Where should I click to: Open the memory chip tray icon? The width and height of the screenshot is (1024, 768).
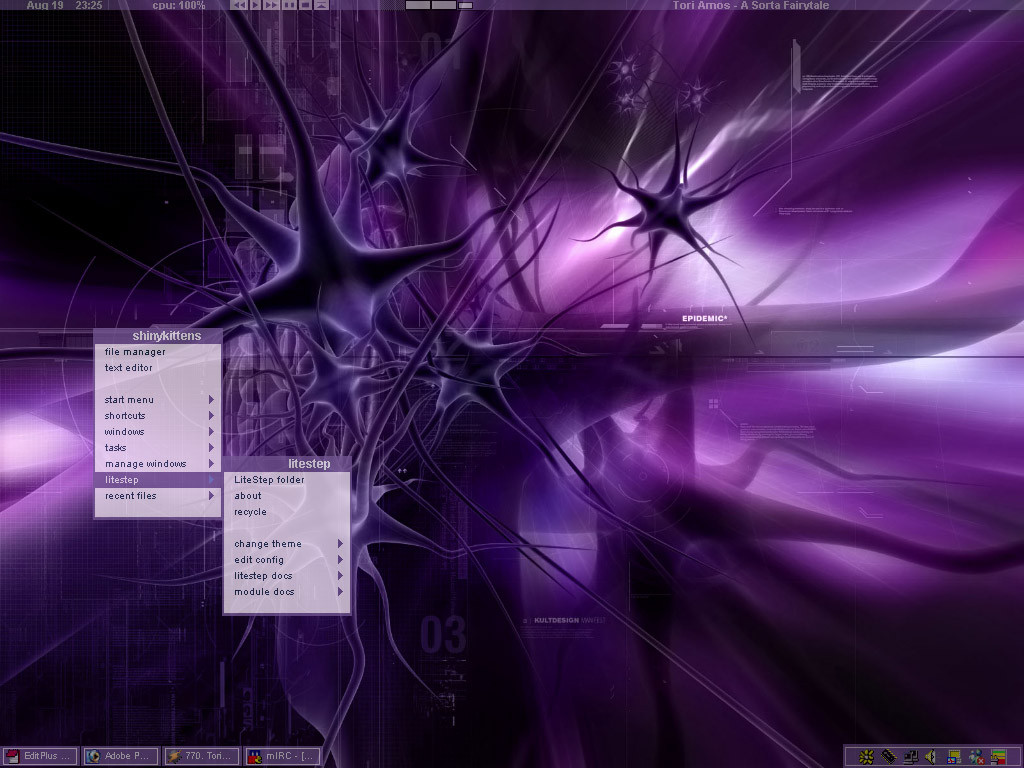pos(889,757)
